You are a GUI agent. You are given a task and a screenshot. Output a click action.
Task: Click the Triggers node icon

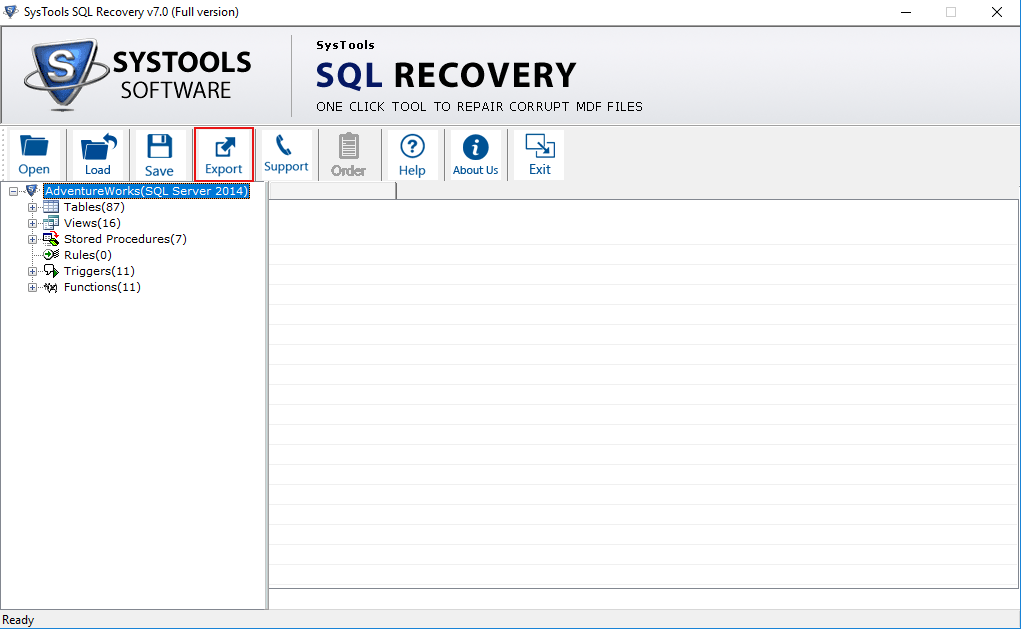(51, 271)
